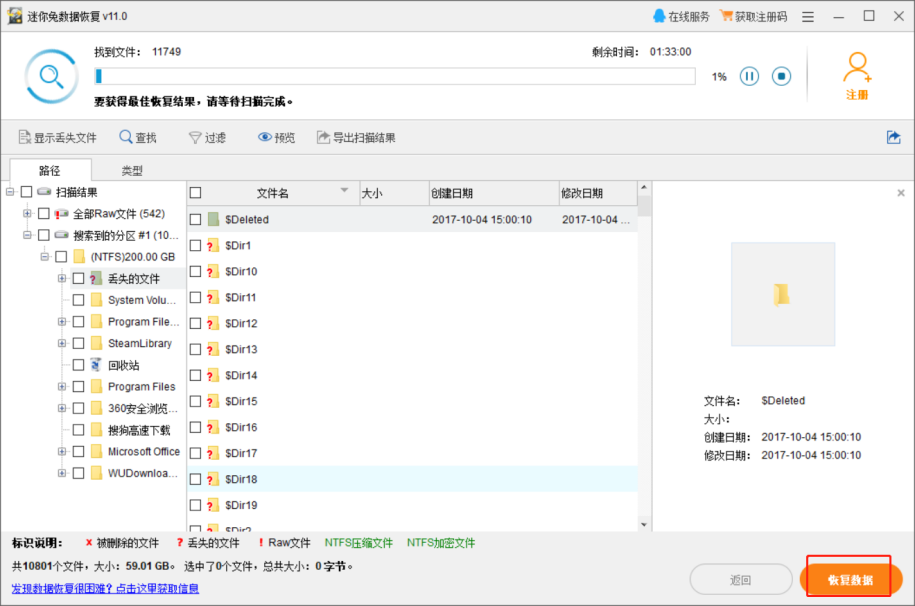This screenshot has width=915, height=606.
Task: Click the 恢复数据 recover button
Action: coord(850,580)
